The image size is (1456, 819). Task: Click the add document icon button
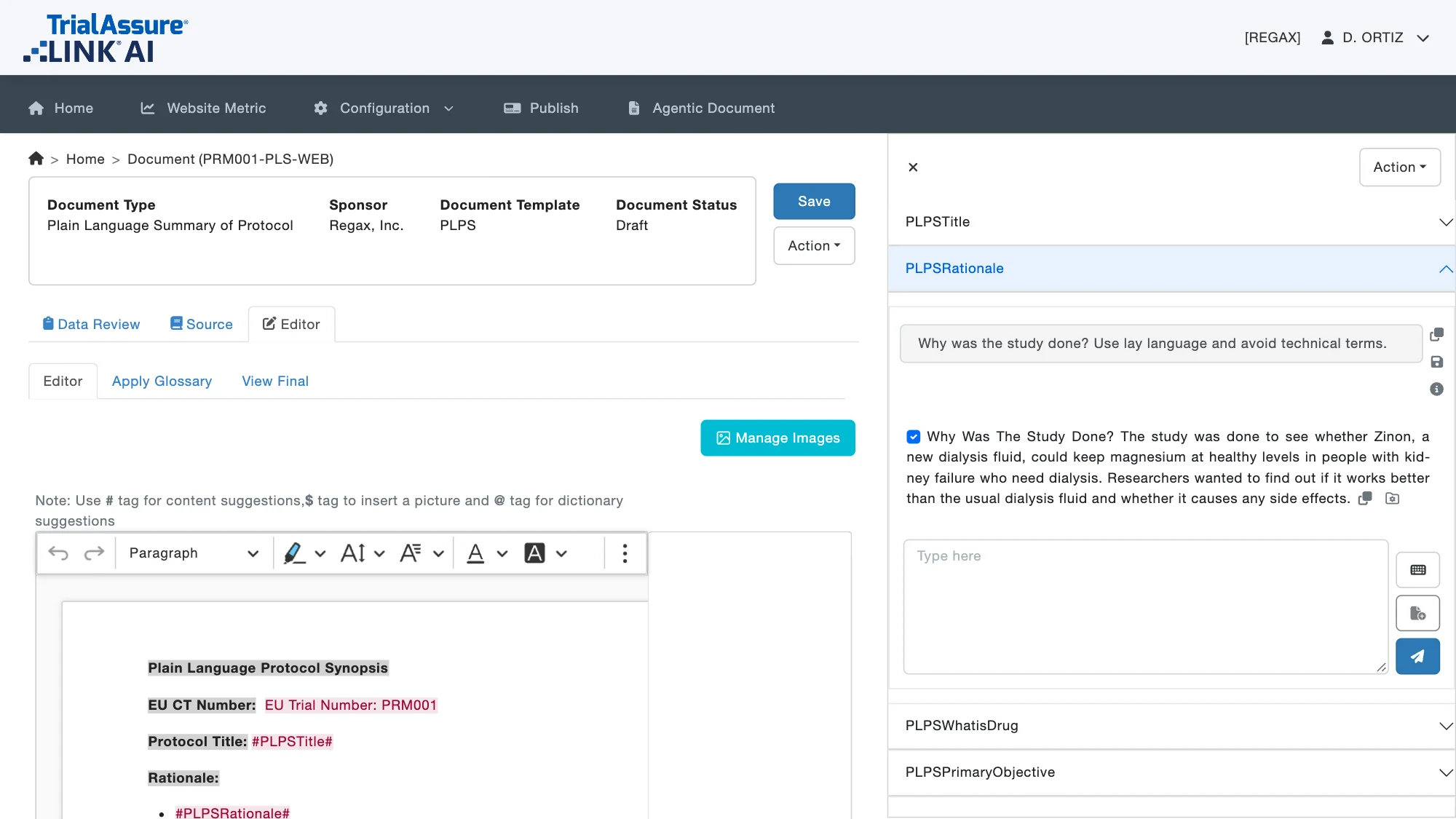(x=1417, y=613)
